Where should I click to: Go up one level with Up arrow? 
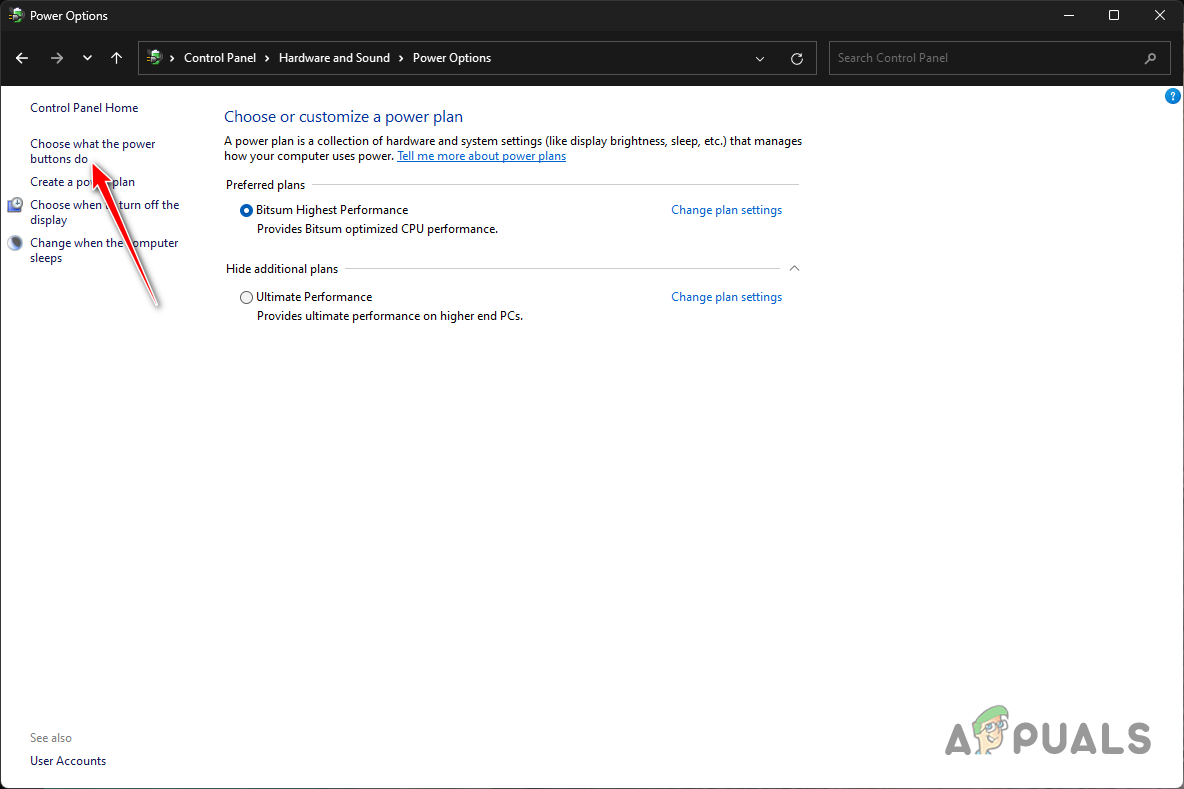pos(116,58)
